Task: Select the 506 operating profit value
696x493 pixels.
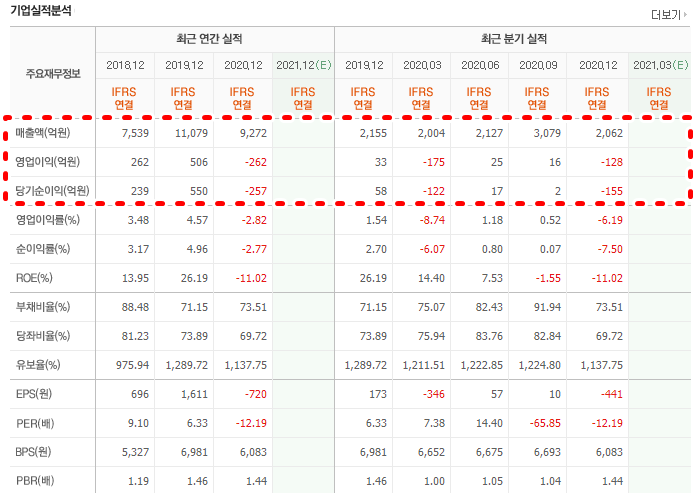Action: (x=199, y=162)
